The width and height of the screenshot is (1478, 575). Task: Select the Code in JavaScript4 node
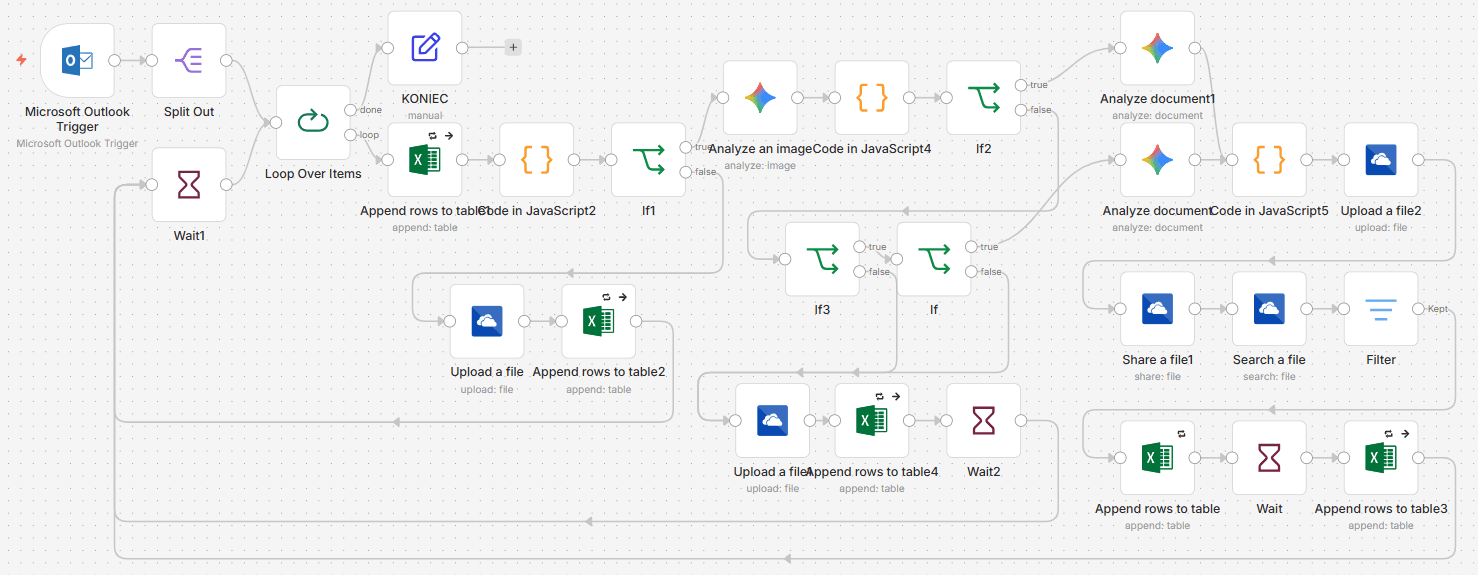[x=872, y=98]
